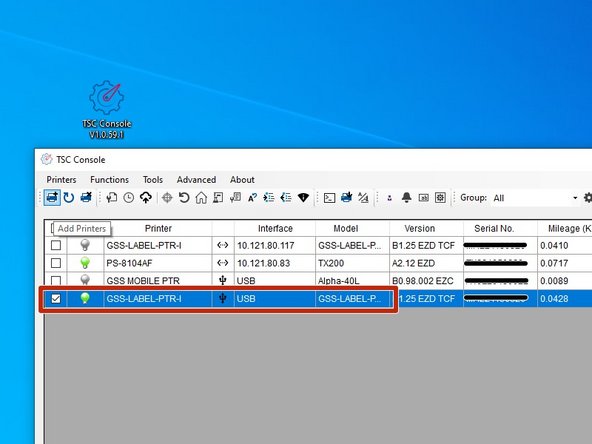Image resolution: width=592 pixels, height=444 pixels.
Task: Click the cloud upload icon
Action: click(146, 197)
